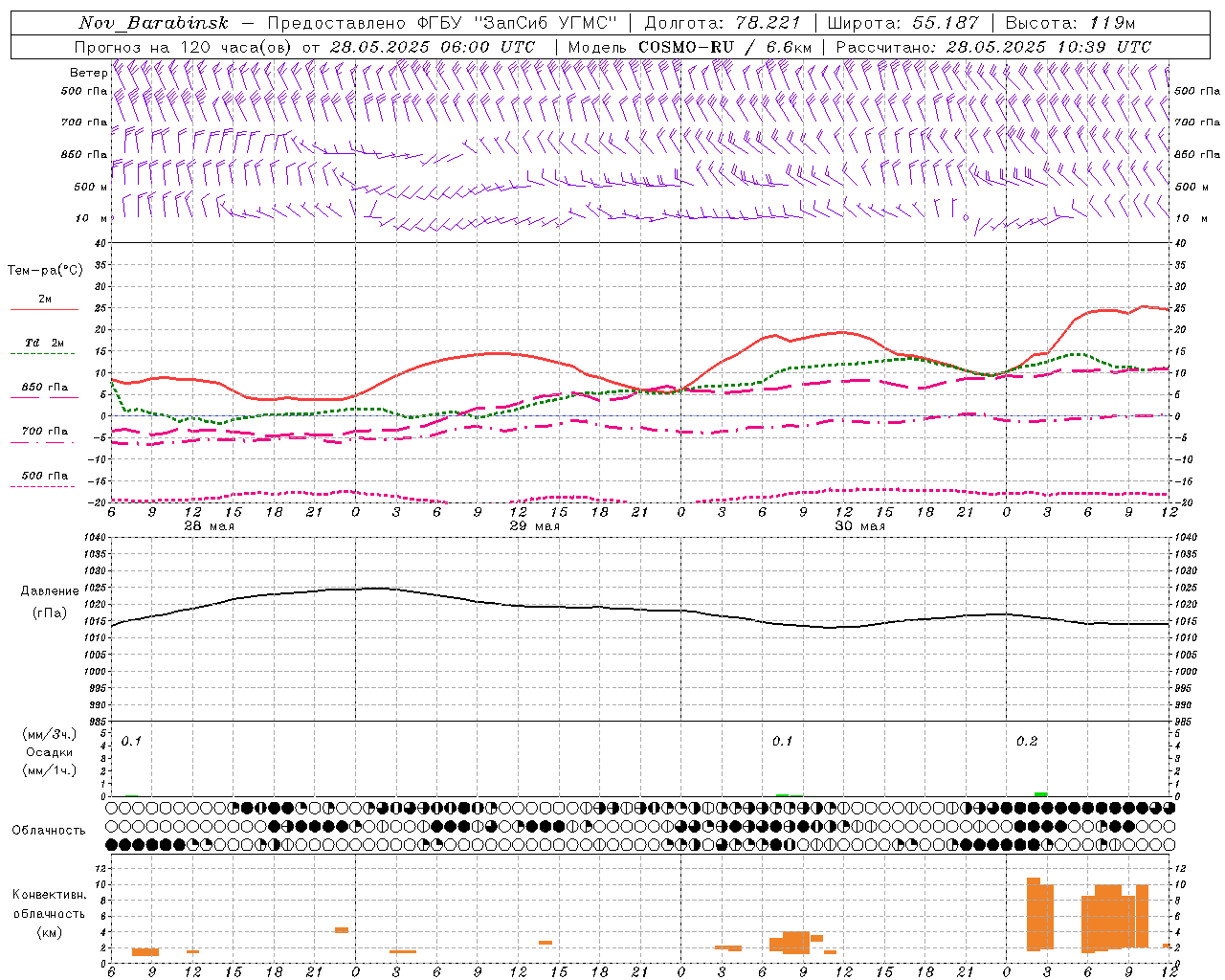The width and height of the screenshot is (1225, 980).
Task: Click the model name COSMO-RU / 6.6км
Action: click(725, 47)
